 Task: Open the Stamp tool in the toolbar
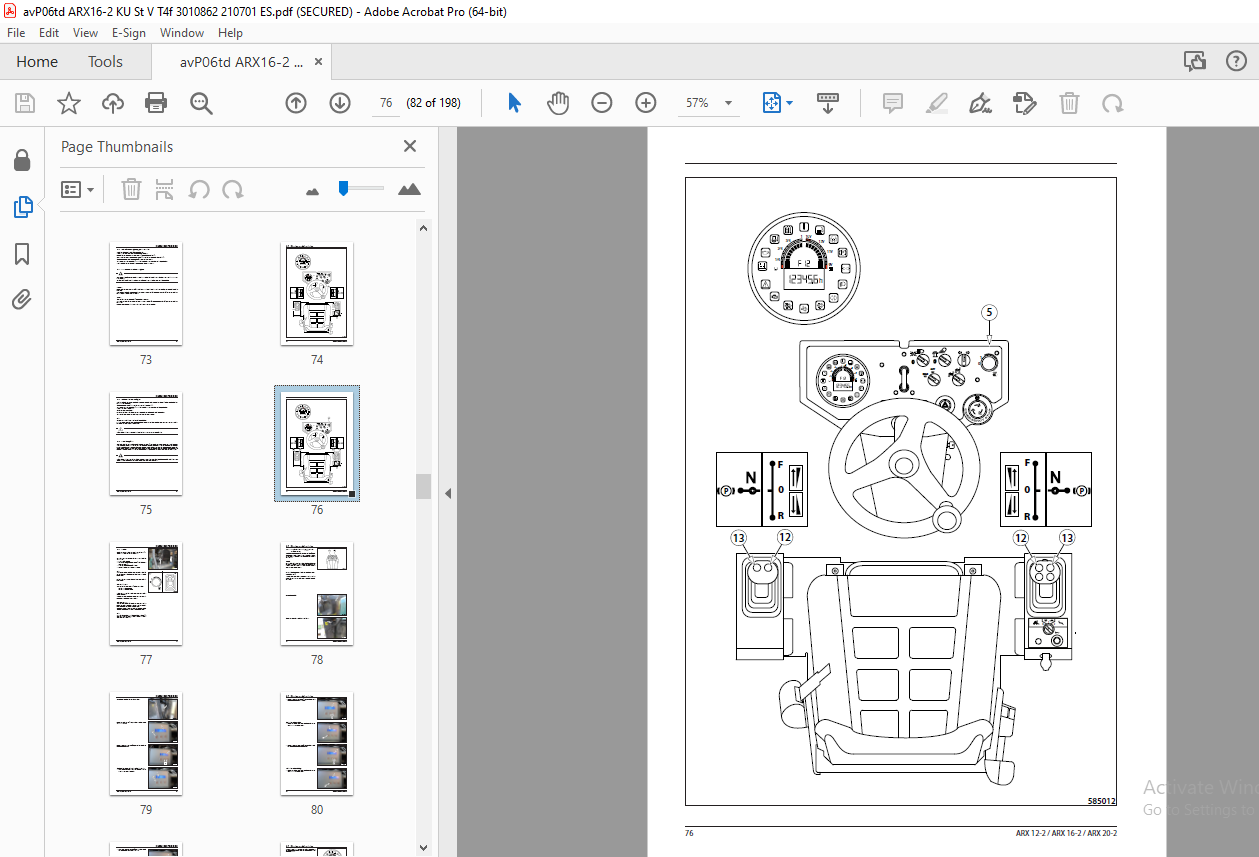[x=1024, y=103]
